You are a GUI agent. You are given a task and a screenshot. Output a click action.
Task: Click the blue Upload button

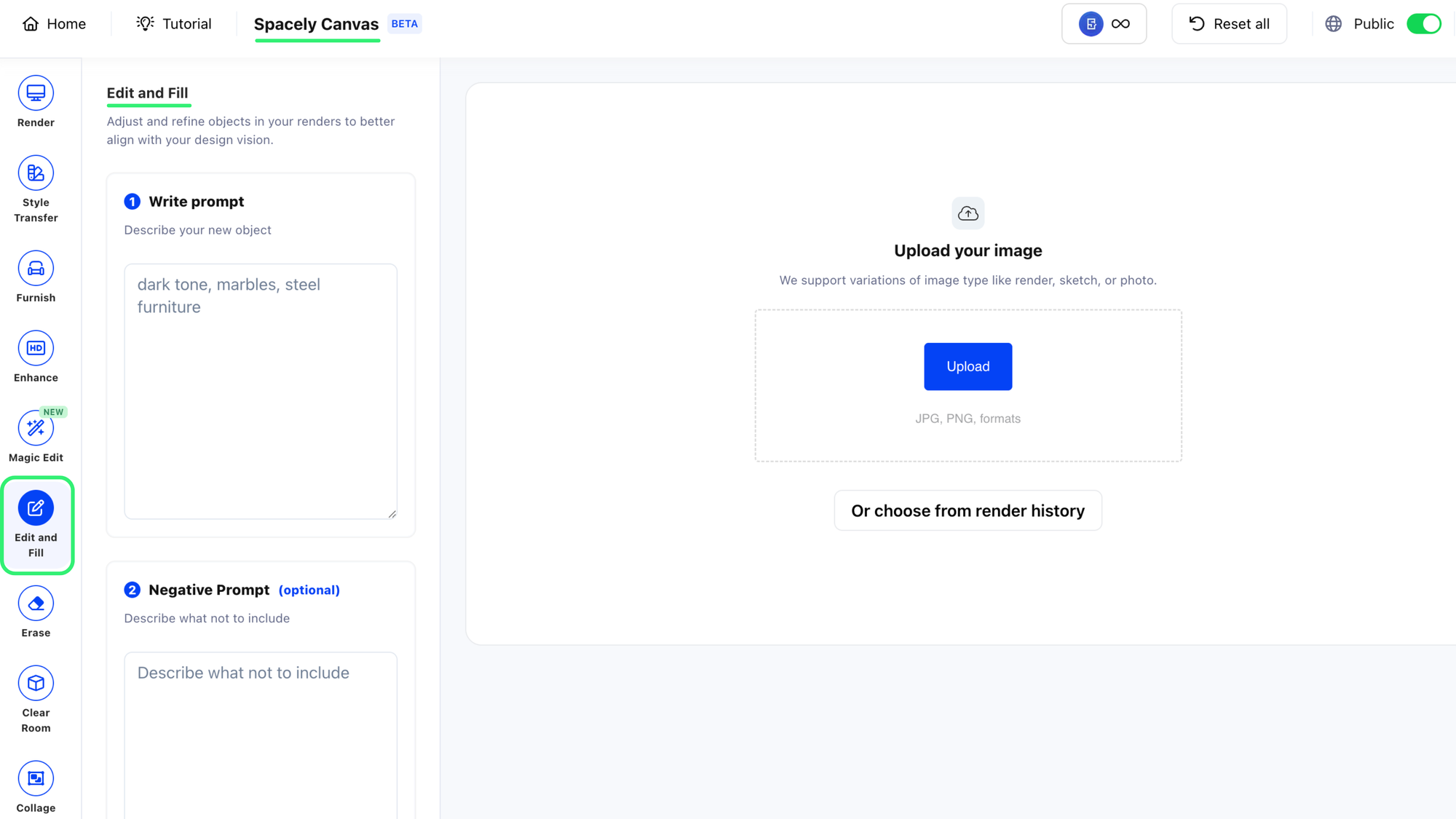(x=968, y=366)
